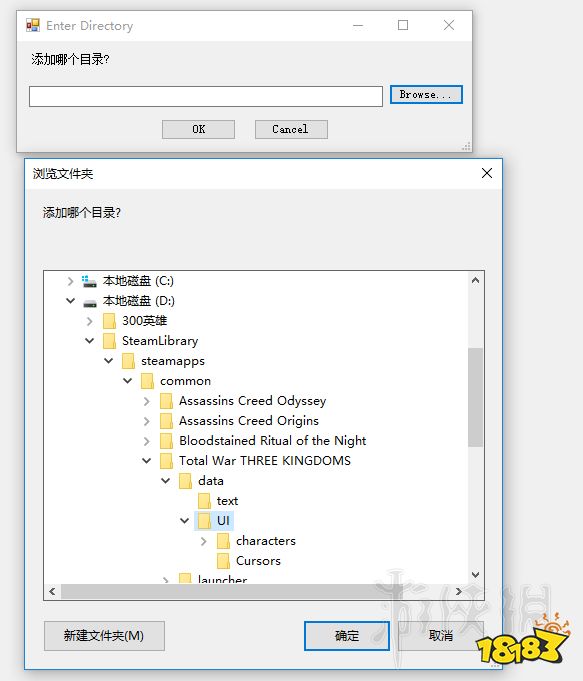The height and width of the screenshot is (681, 583).
Task: Select the common label
Action: [185, 381]
